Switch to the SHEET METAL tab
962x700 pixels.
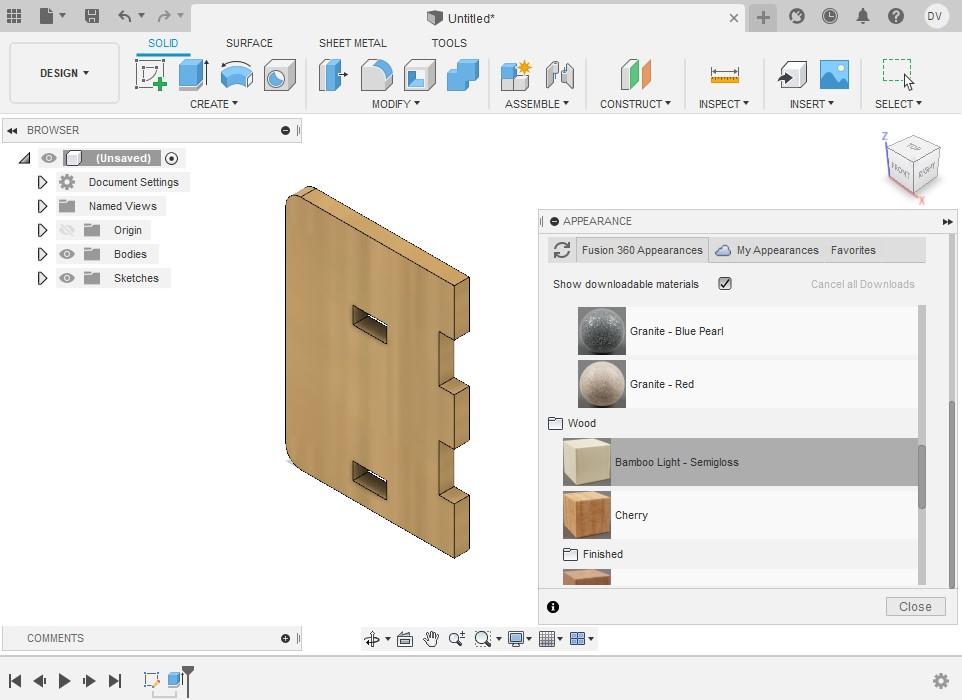(x=353, y=43)
